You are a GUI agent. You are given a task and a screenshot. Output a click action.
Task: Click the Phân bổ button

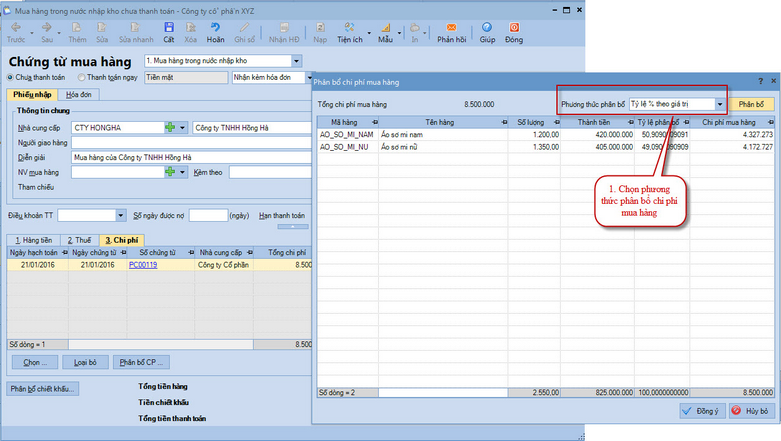(x=751, y=104)
